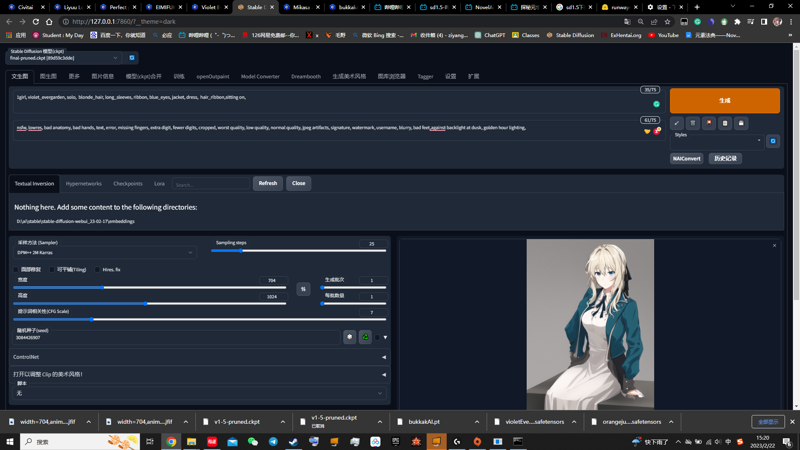
Task: Click the orange 生成 generate button
Action: pos(724,101)
